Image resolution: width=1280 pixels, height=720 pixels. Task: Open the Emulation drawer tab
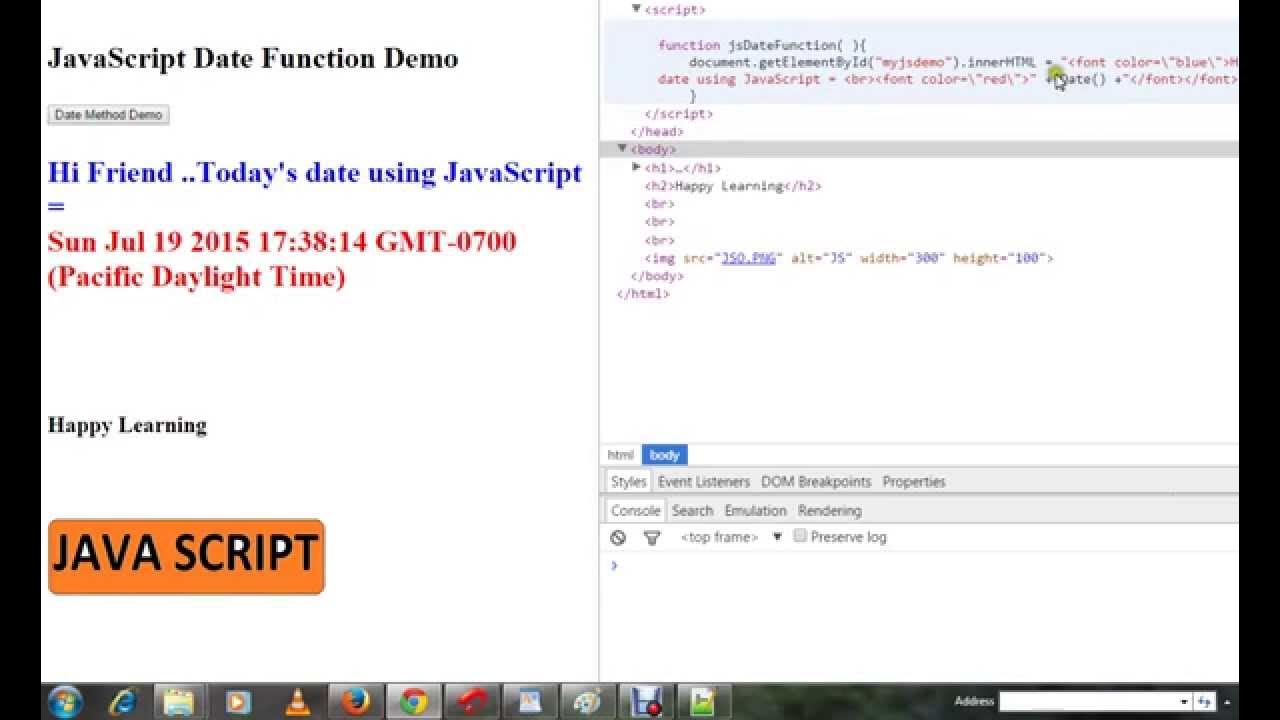coord(755,510)
